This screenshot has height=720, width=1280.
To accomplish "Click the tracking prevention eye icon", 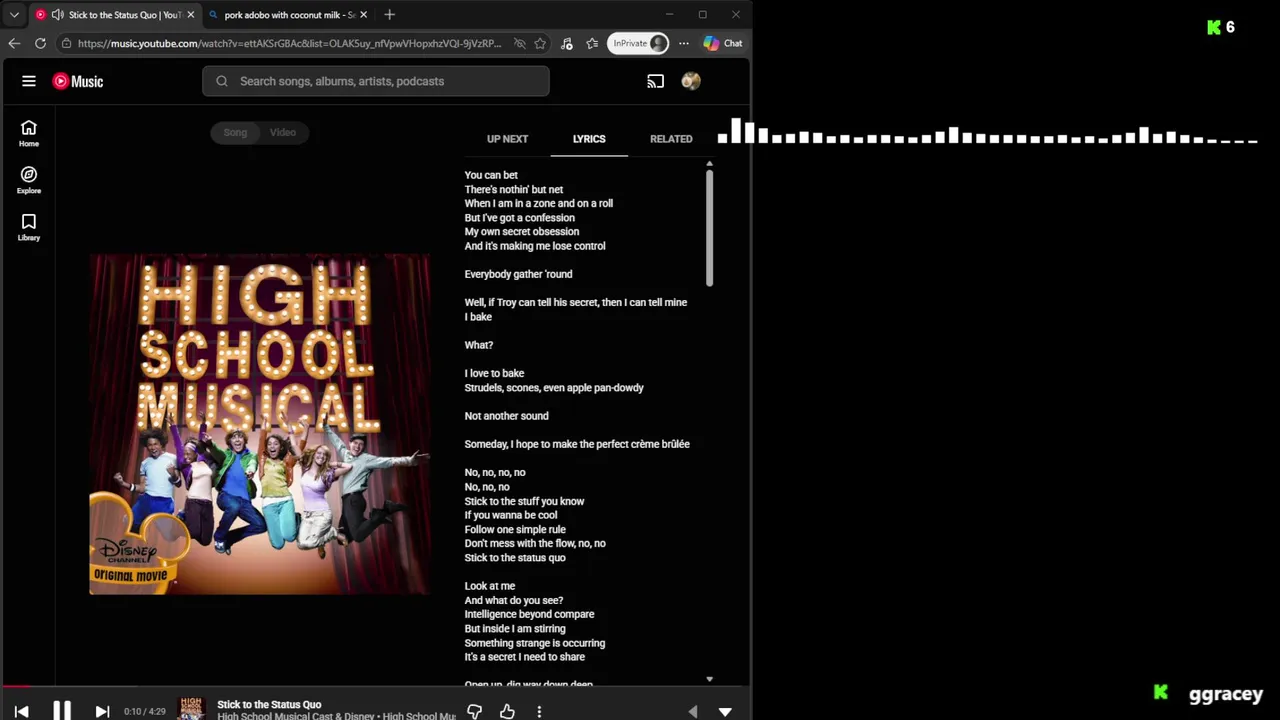I will (520, 43).
